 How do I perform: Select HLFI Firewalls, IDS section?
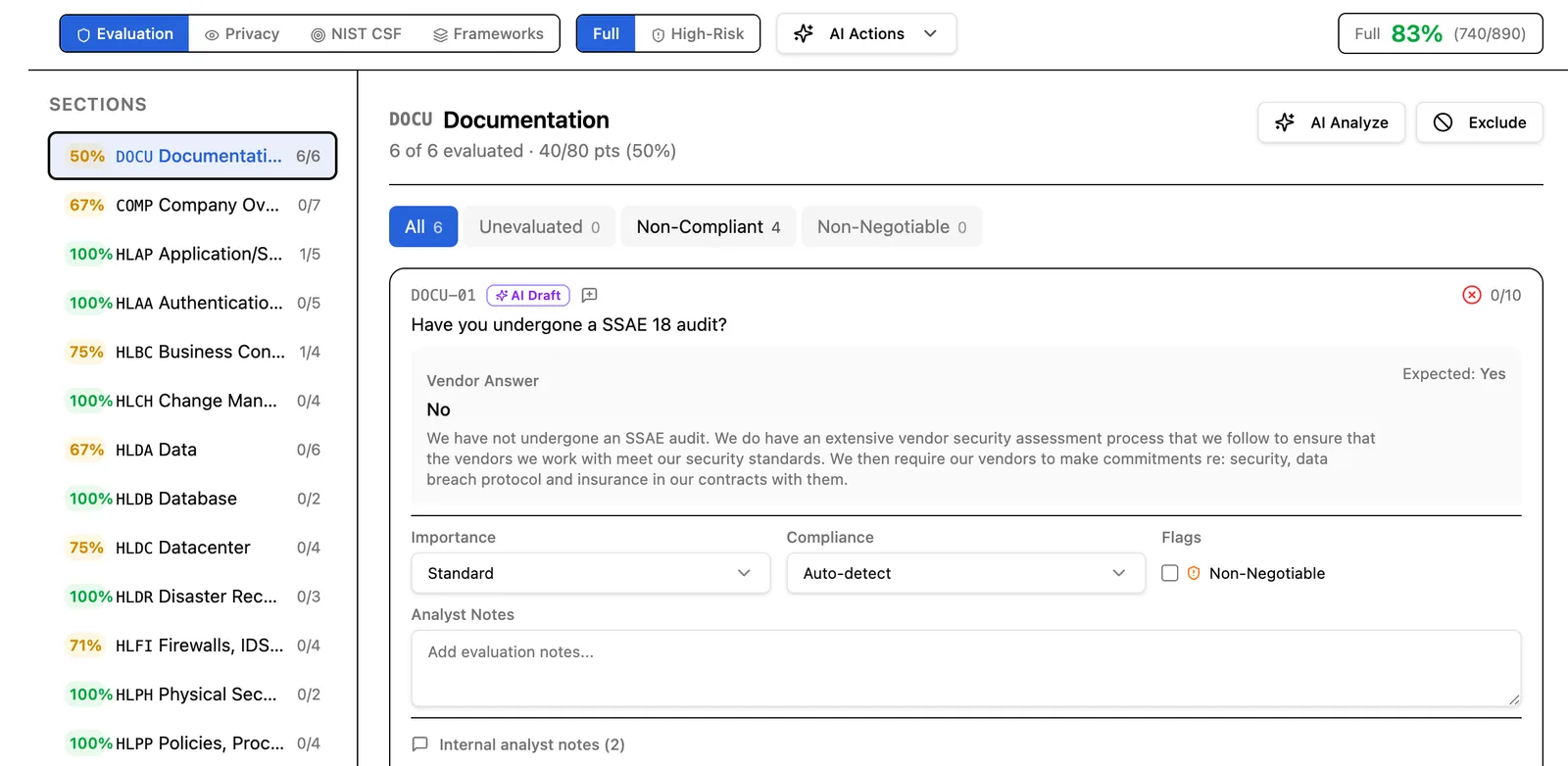click(x=192, y=646)
